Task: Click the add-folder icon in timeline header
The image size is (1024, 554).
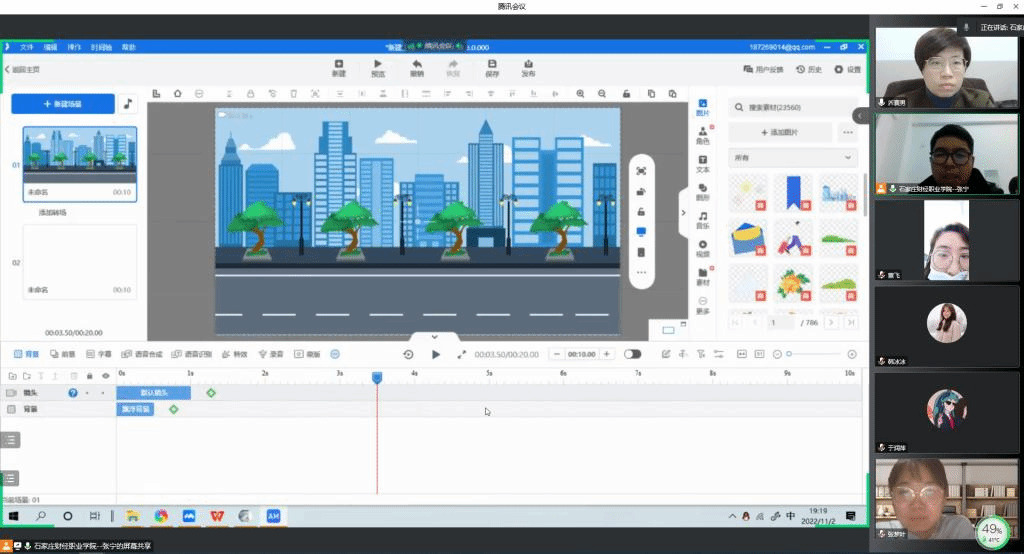Action: 12,376
